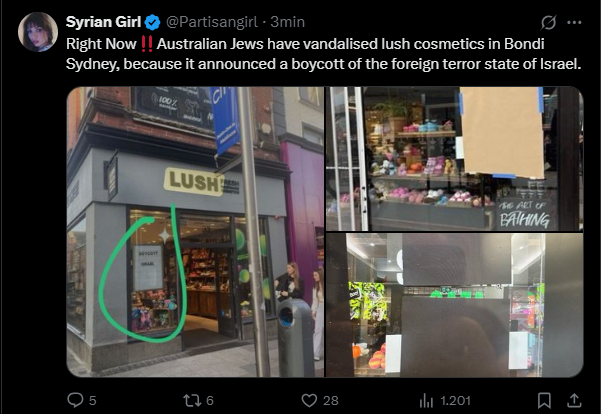Bookmark this tweet
This screenshot has height=414, width=601.
544,400
